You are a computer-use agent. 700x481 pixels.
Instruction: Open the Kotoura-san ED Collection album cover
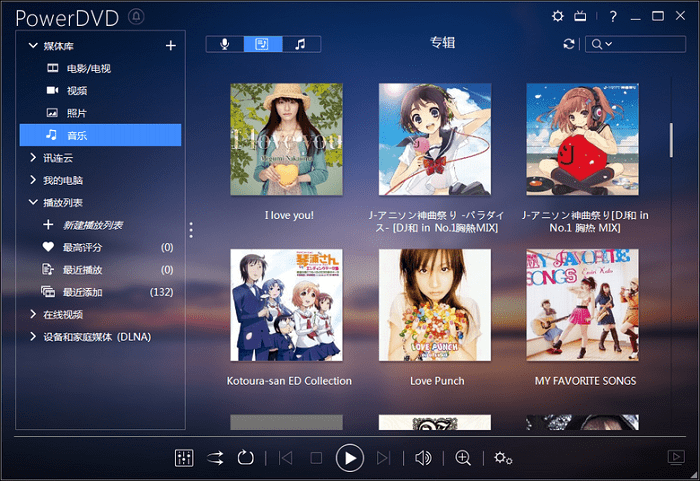(287, 305)
